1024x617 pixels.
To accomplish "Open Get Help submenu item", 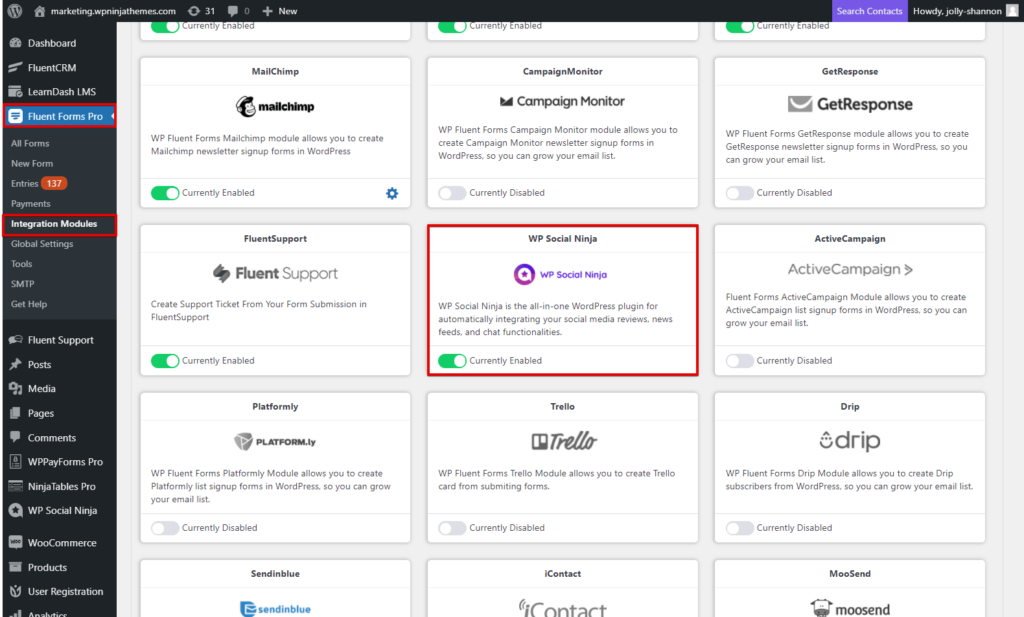I will coord(29,304).
